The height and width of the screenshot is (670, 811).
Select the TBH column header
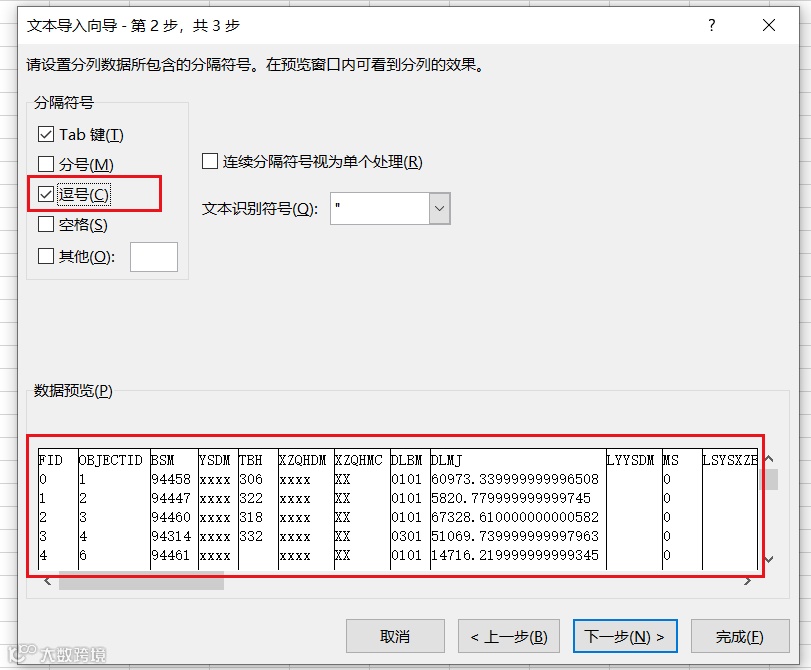click(x=251, y=460)
